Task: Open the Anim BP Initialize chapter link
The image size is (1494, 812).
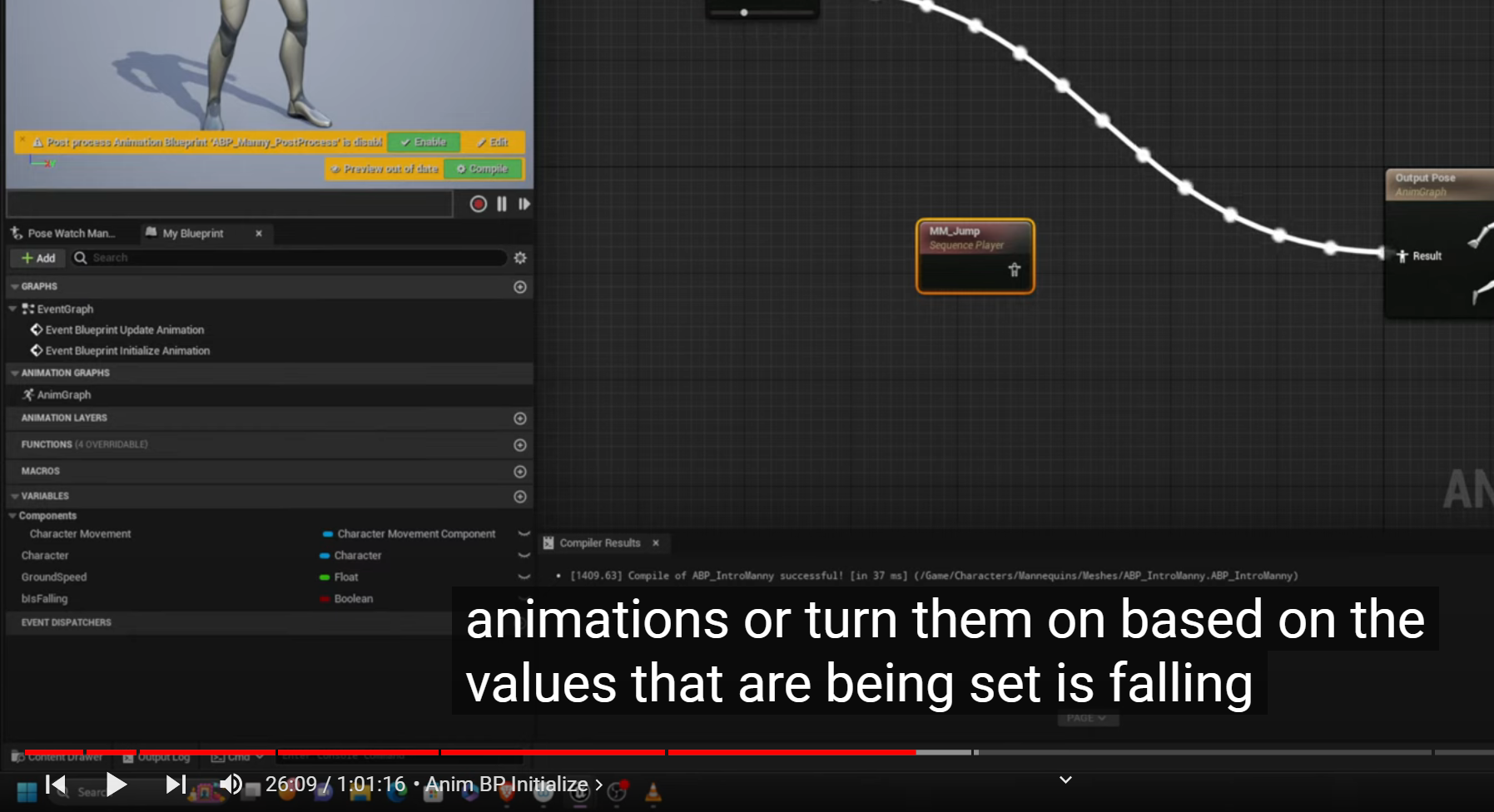Action: pos(514,785)
